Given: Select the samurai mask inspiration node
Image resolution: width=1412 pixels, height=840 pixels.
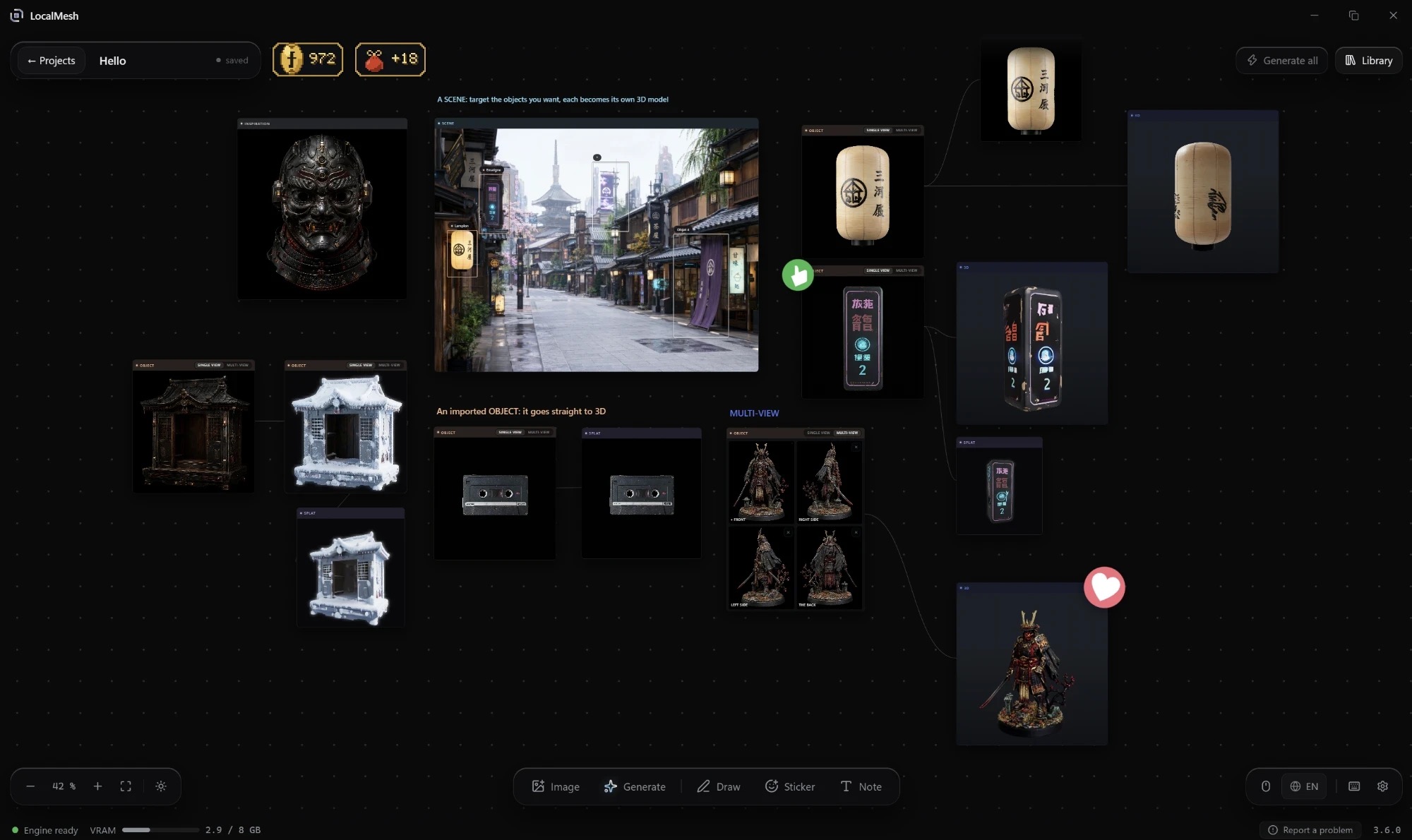Looking at the screenshot, I should pyautogui.click(x=322, y=210).
